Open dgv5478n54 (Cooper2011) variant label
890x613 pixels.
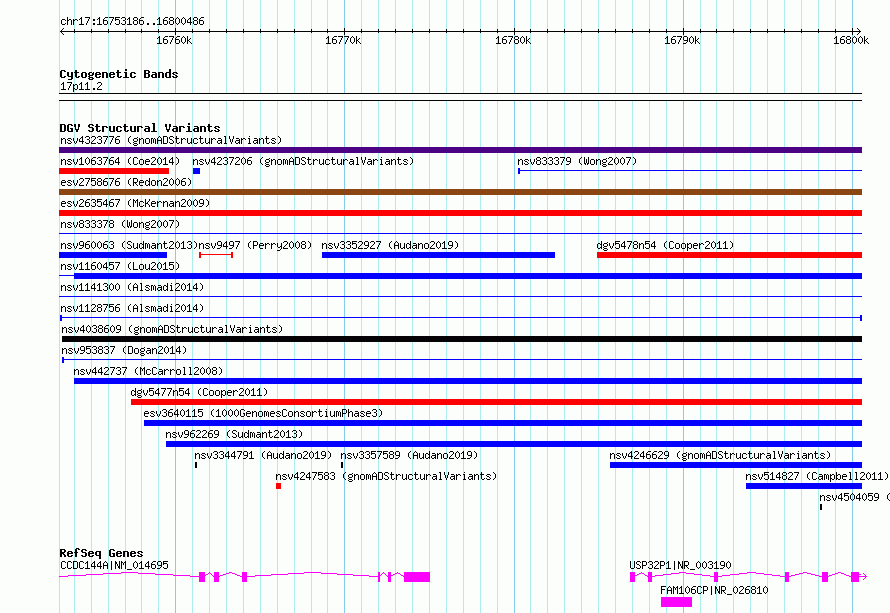click(x=665, y=245)
